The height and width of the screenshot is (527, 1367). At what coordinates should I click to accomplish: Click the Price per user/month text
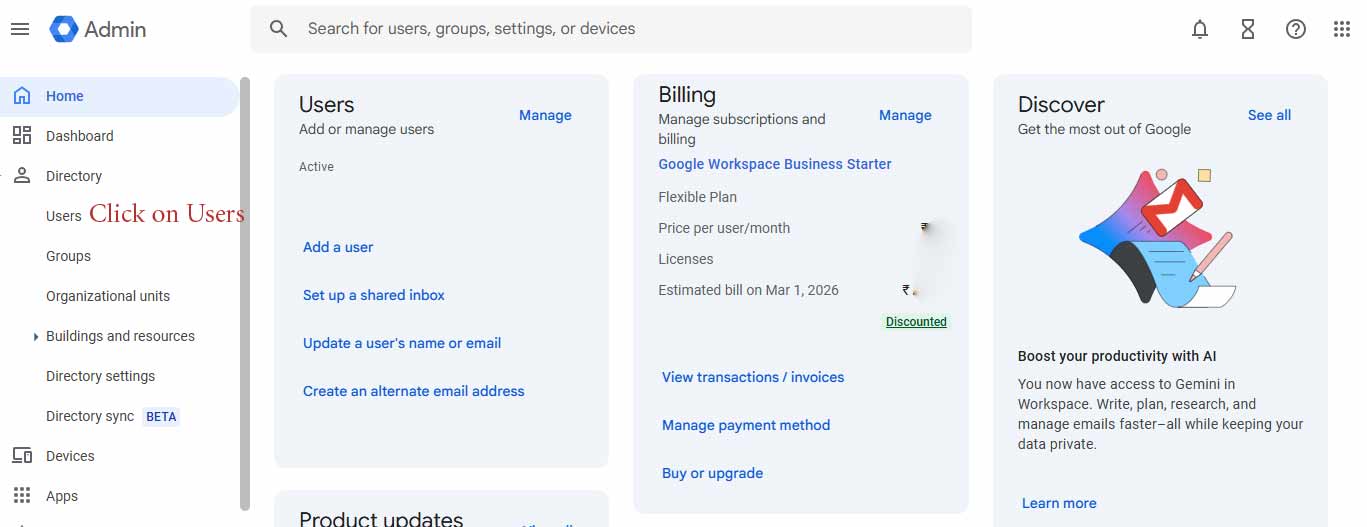724,228
